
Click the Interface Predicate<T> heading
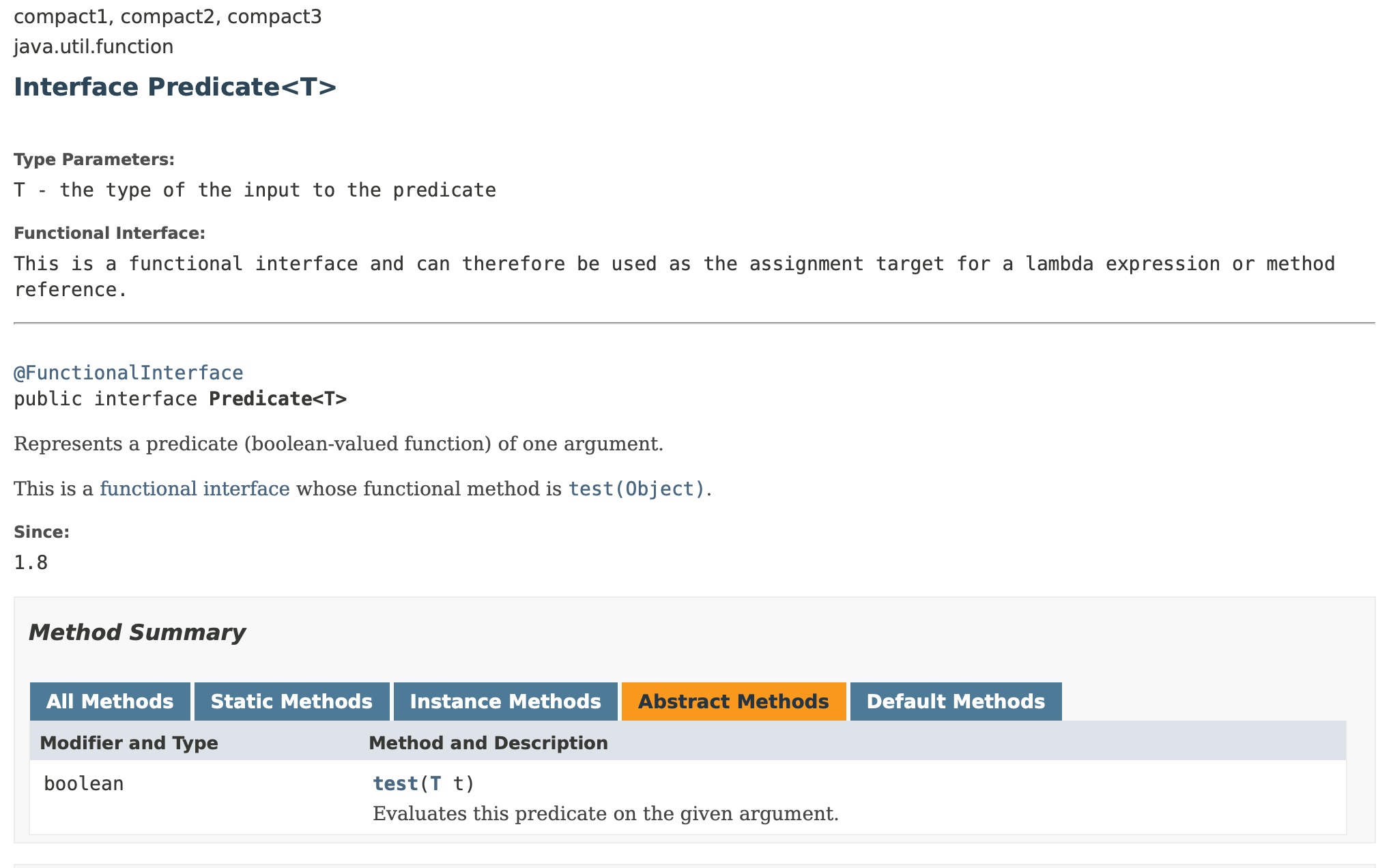coord(175,87)
